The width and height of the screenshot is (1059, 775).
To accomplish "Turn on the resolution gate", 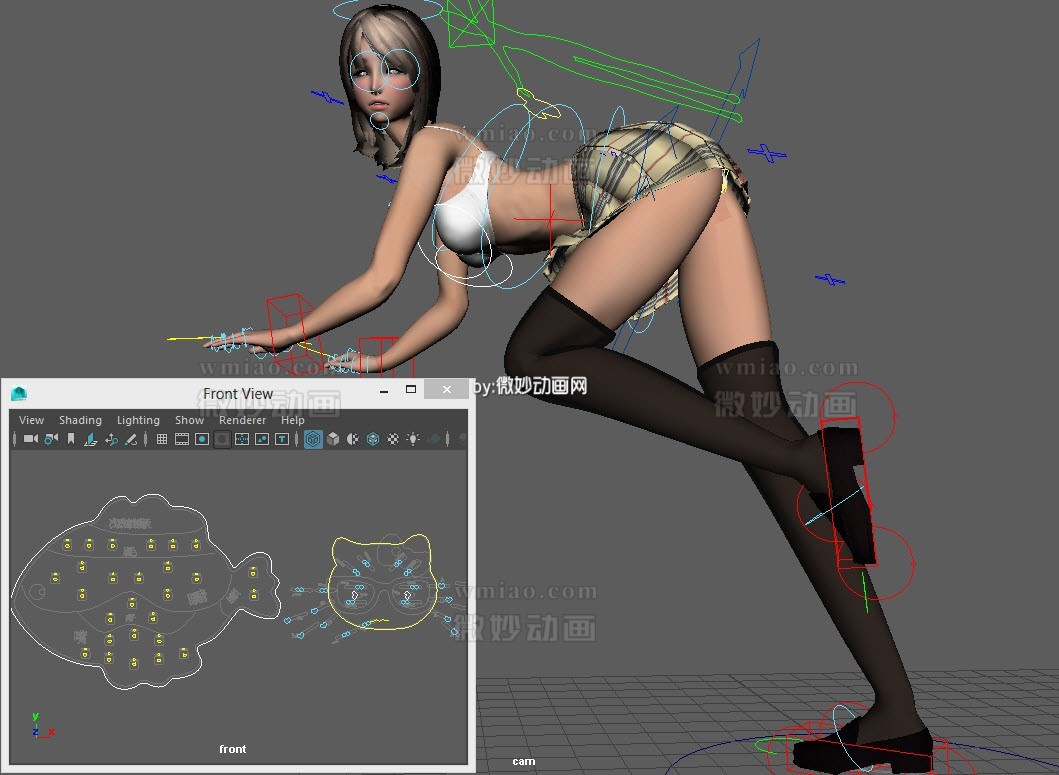I will (x=201, y=439).
